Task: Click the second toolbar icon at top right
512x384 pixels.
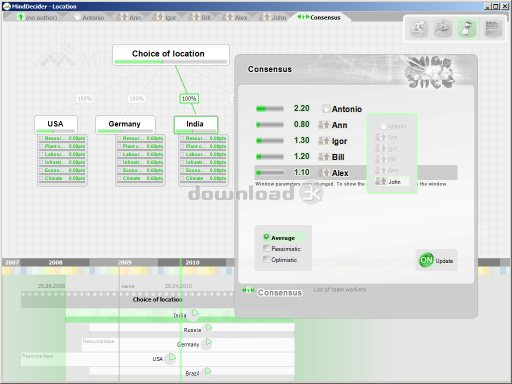Action: click(x=442, y=28)
